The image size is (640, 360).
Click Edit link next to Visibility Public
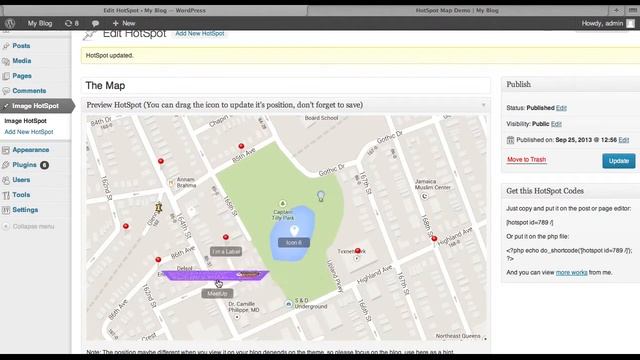click(556, 124)
